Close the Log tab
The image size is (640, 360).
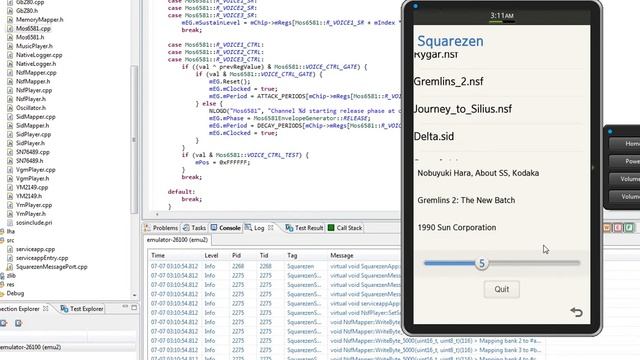point(271,228)
